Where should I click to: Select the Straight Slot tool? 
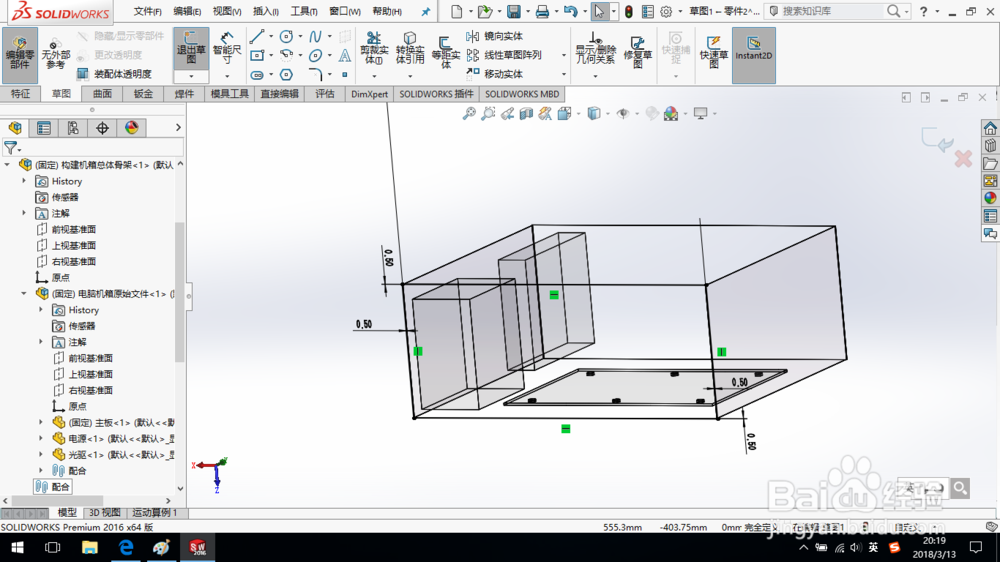click(257, 75)
